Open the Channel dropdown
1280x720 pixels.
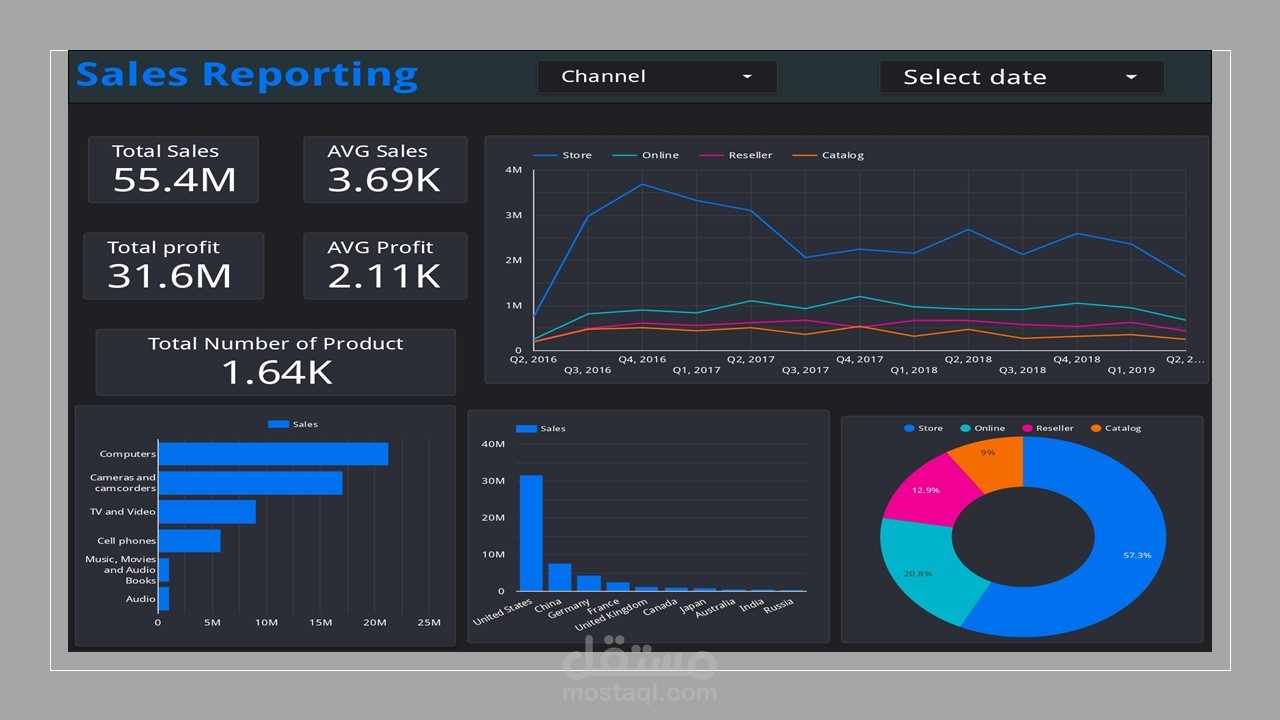coord(657,76)
